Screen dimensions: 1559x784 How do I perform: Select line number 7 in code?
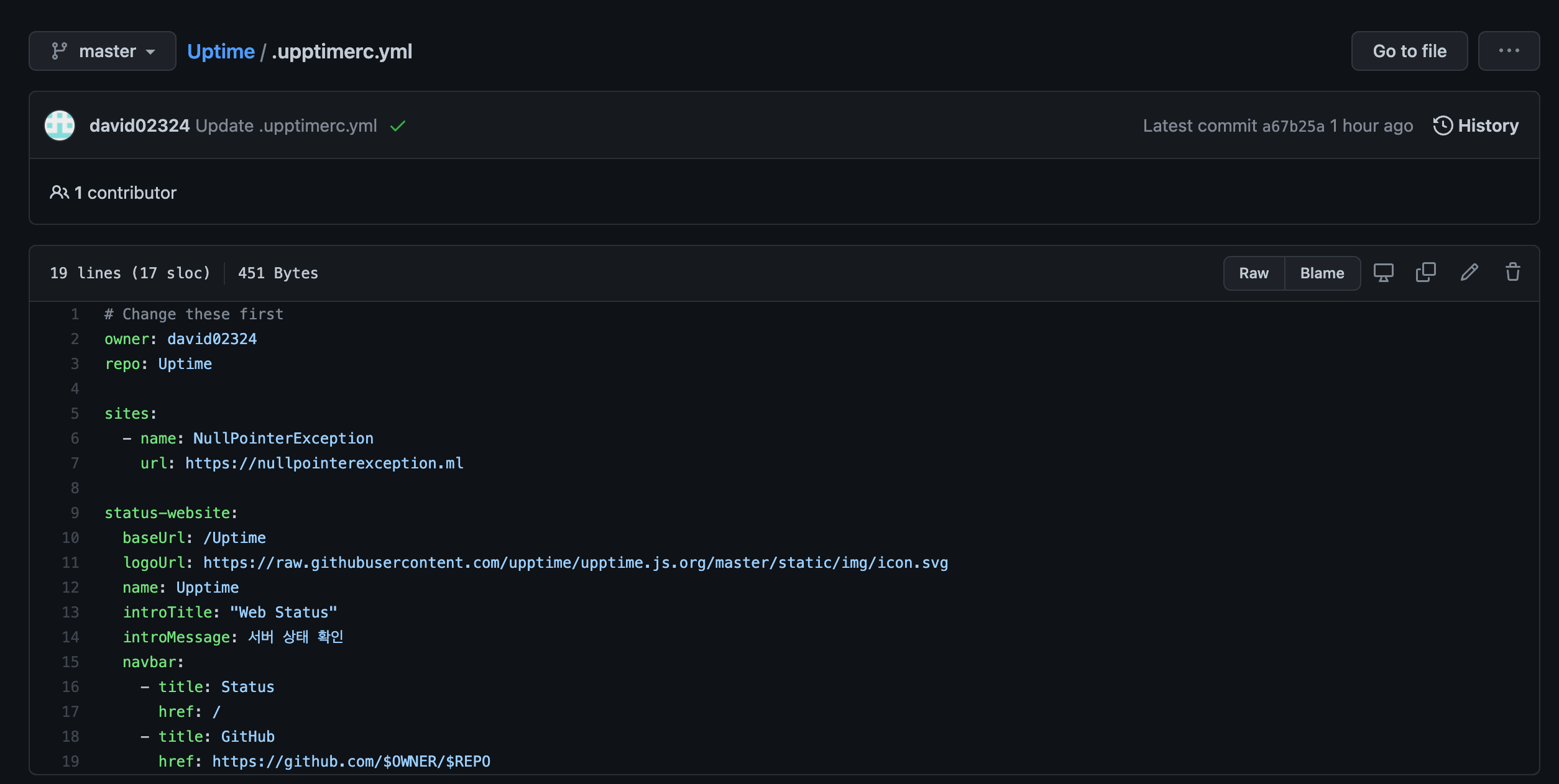75,463
